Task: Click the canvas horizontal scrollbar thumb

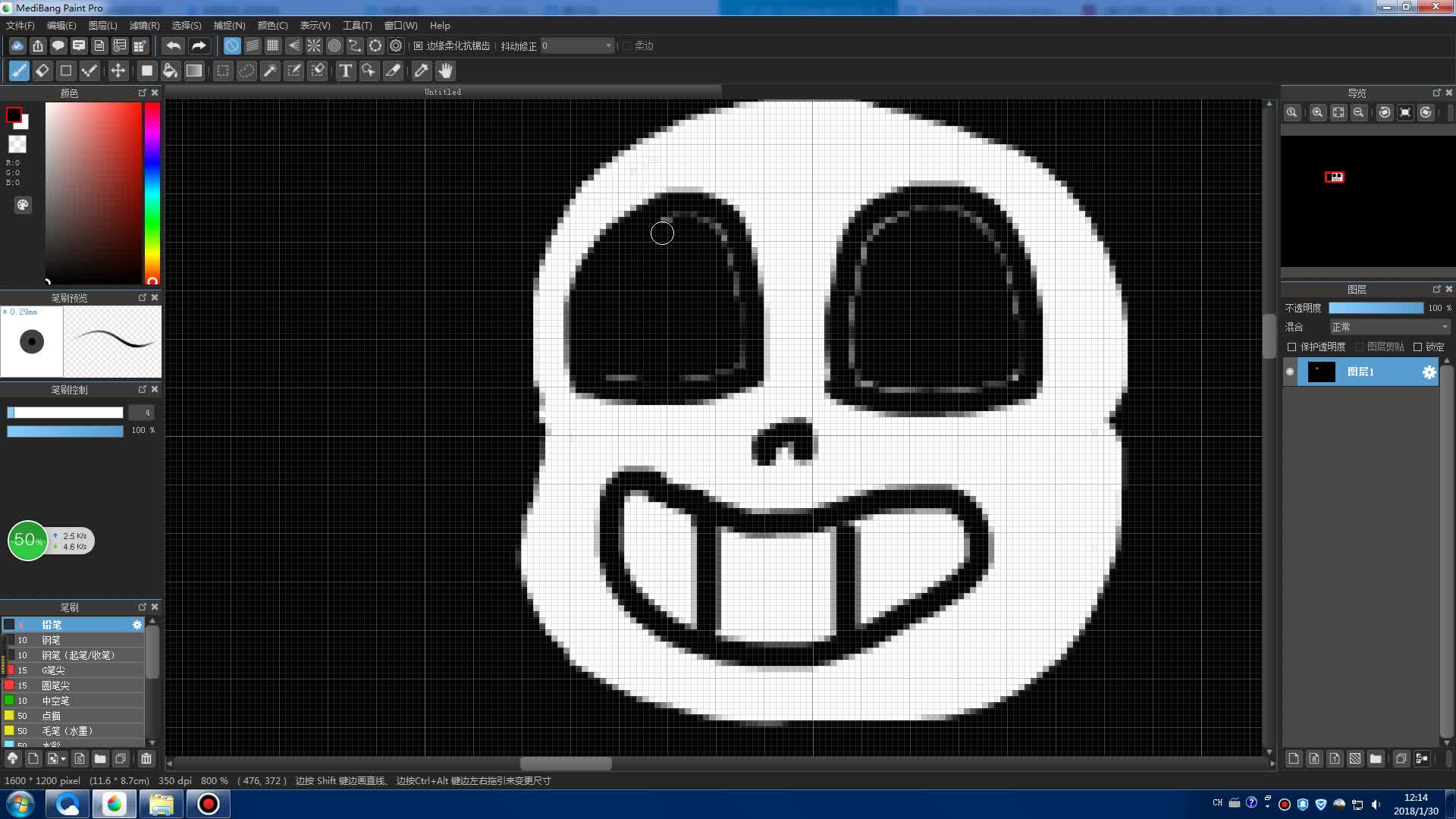Action: [x=566, y=764]
